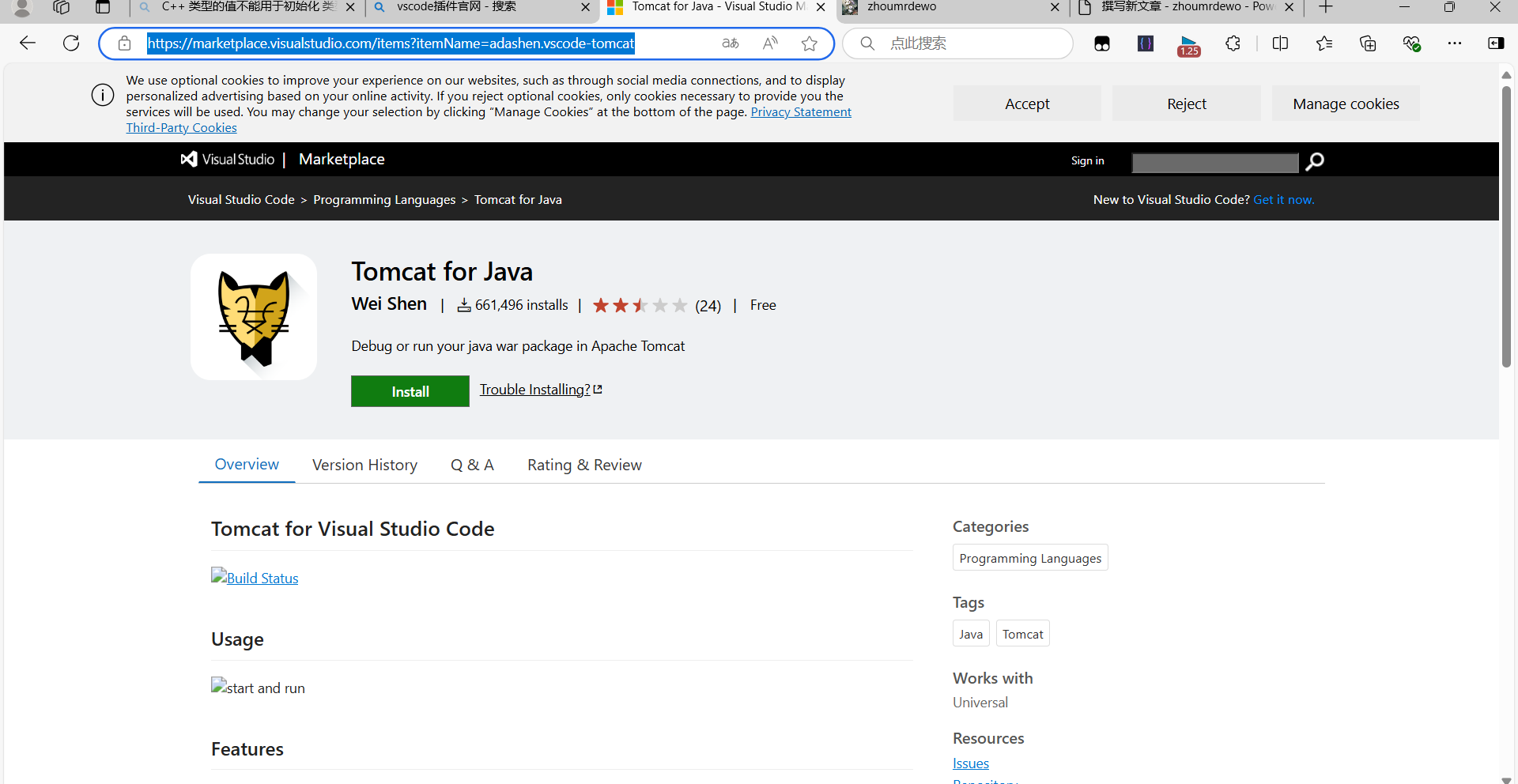Click the read aloud icon
1518x784 pixels.
[x=770, y=43]
